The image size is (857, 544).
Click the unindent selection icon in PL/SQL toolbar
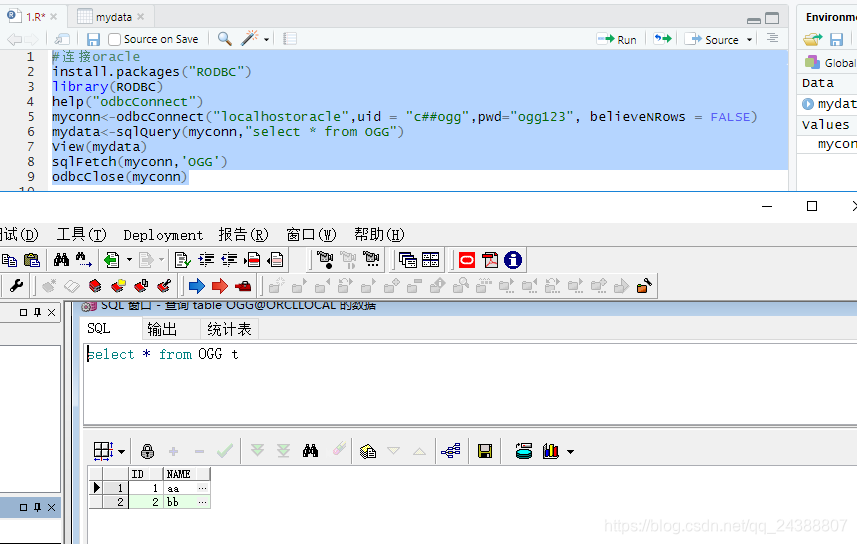(229, 260)
